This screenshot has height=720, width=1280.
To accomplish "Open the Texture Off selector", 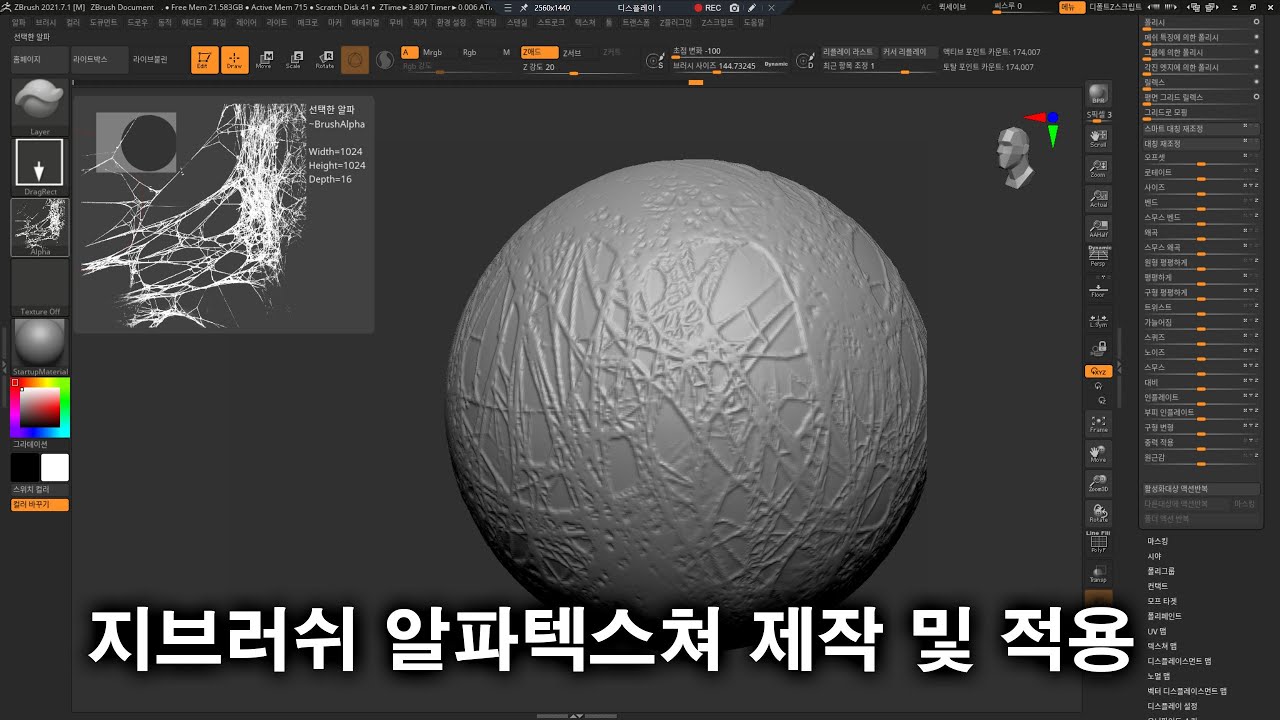I will pyautogui.click(x=40, y=287).
